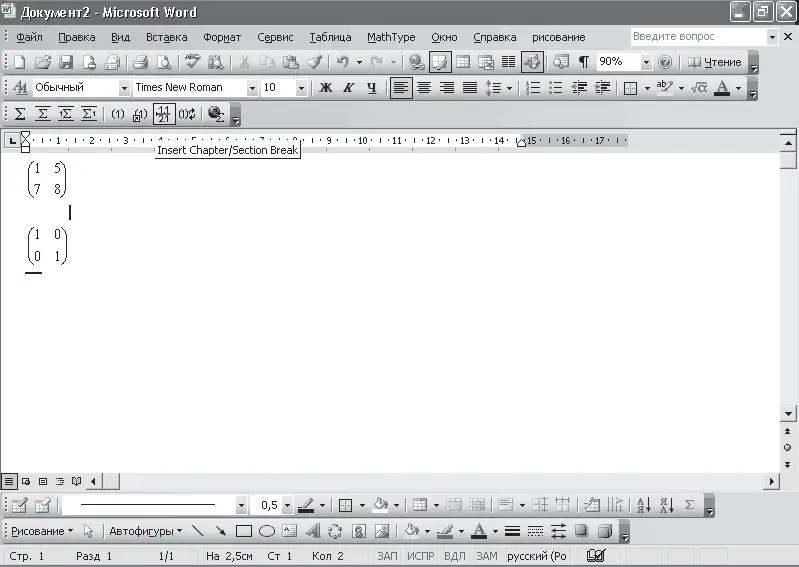The width and height of the screenshot is (799, 567).
Task: Insert a table with the grid icon
Action: [x=463, y=62]
